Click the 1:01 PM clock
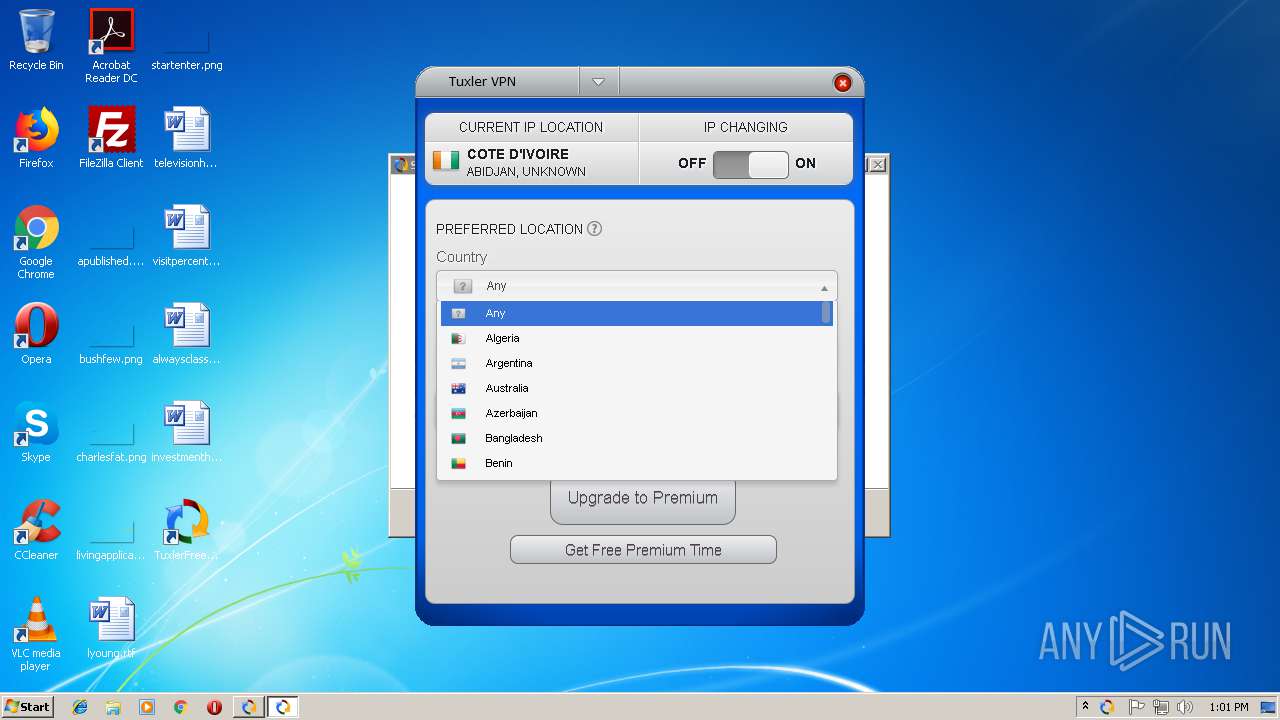 (1228, 707)
